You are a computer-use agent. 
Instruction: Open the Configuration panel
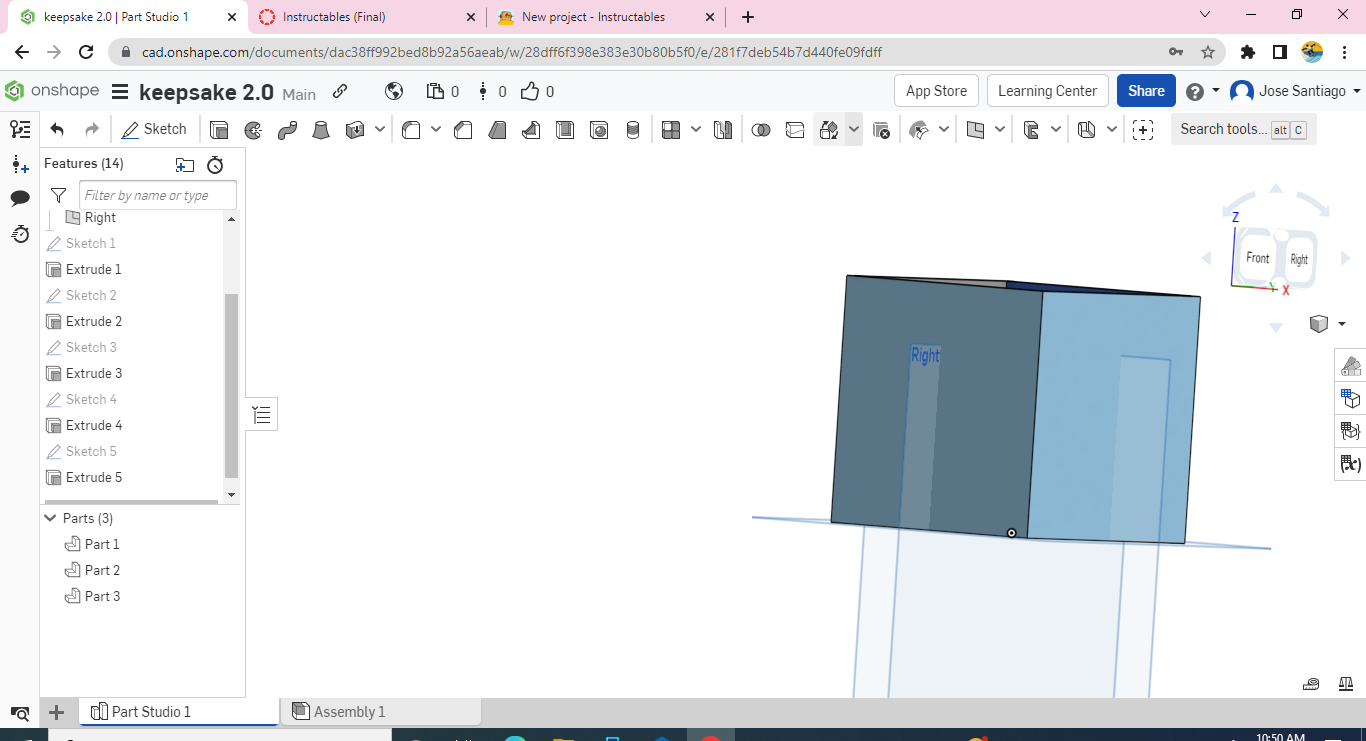(1351, 398)
